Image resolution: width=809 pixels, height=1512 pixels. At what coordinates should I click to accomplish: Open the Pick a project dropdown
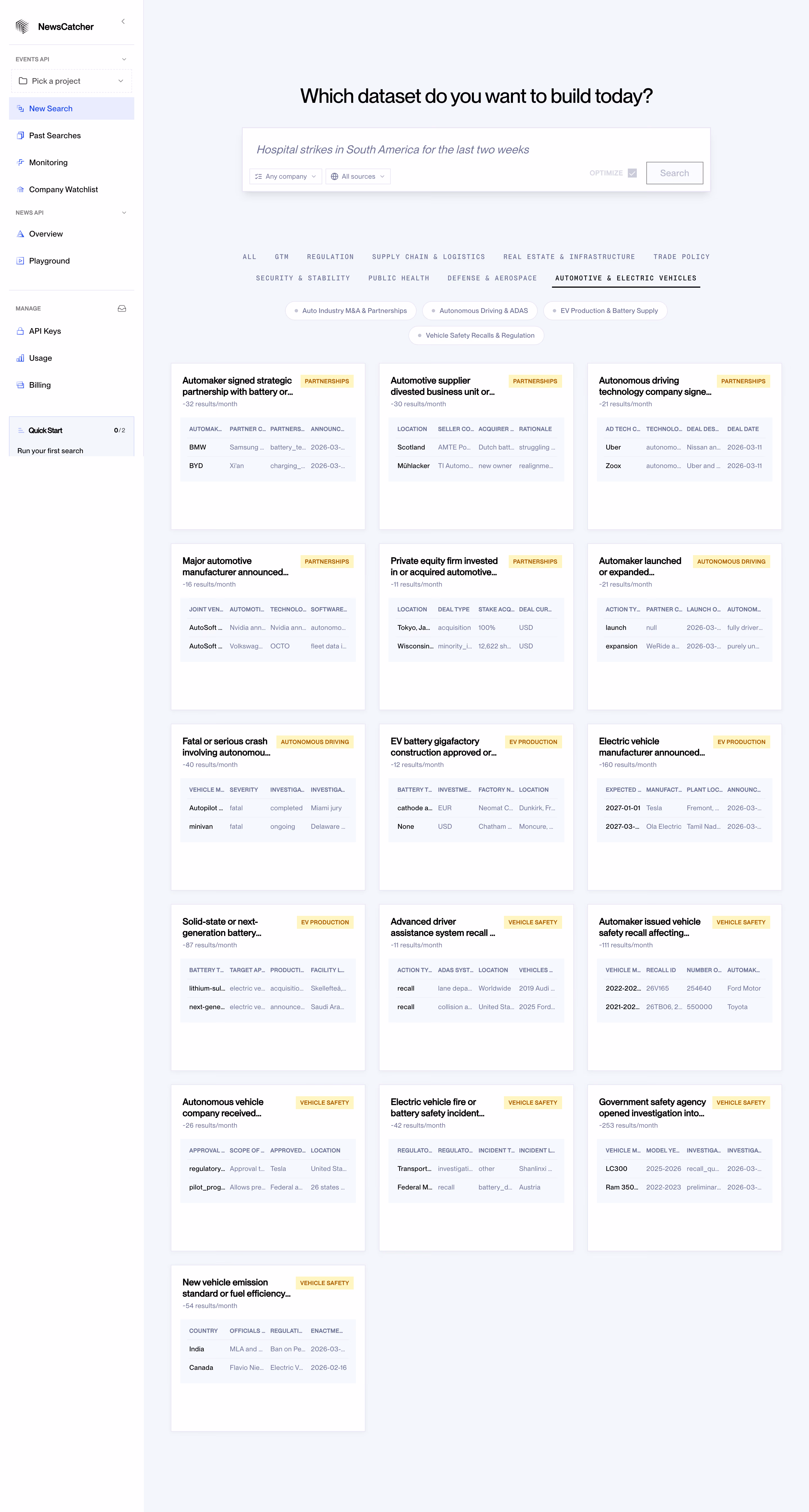[x=72, y=81]
